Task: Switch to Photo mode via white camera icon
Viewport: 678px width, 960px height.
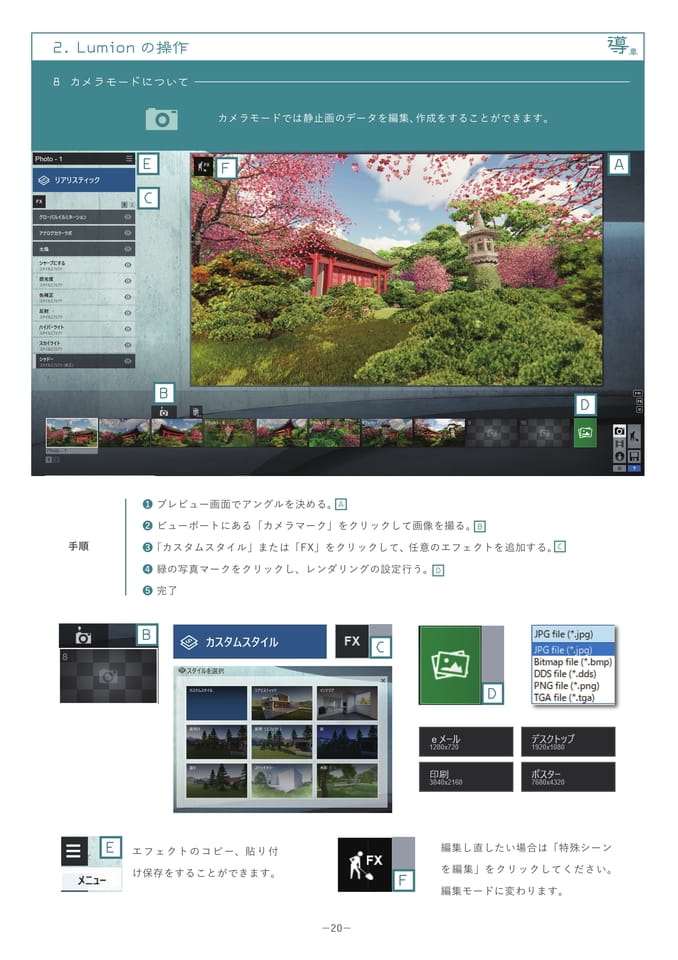Action: coord(619,432)
